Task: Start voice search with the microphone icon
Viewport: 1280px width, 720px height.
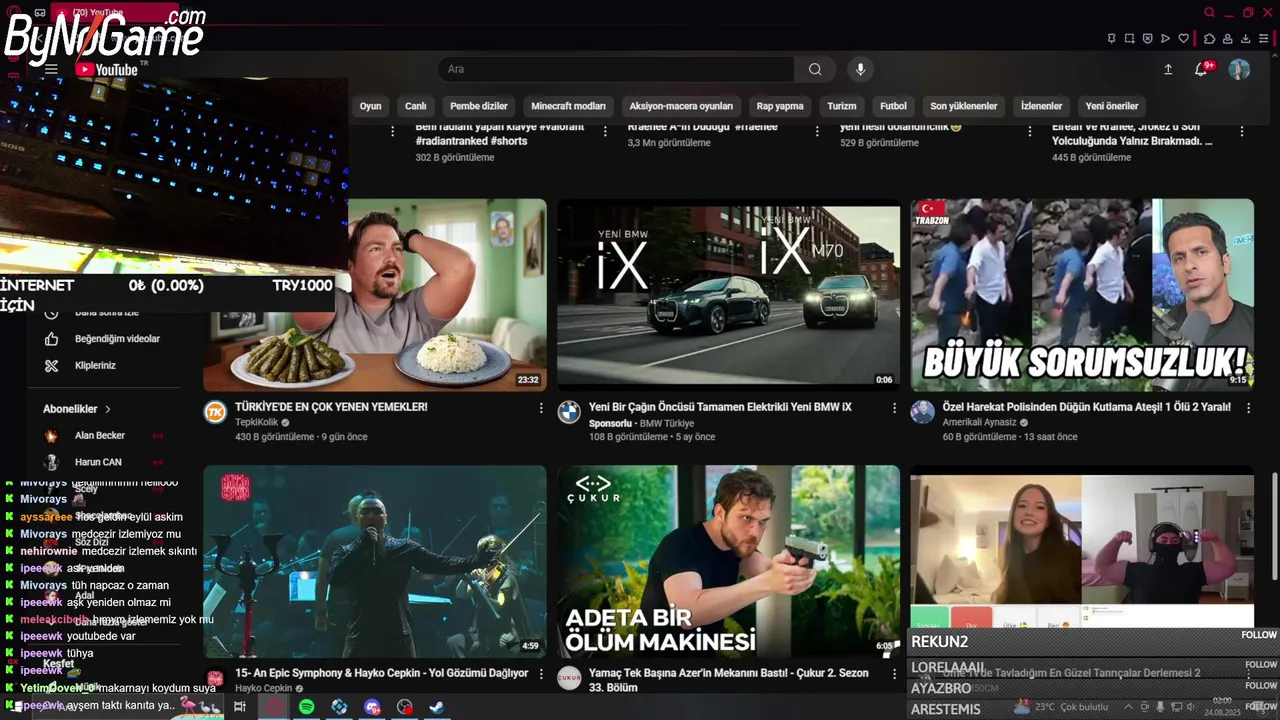Action: point(860,69)
